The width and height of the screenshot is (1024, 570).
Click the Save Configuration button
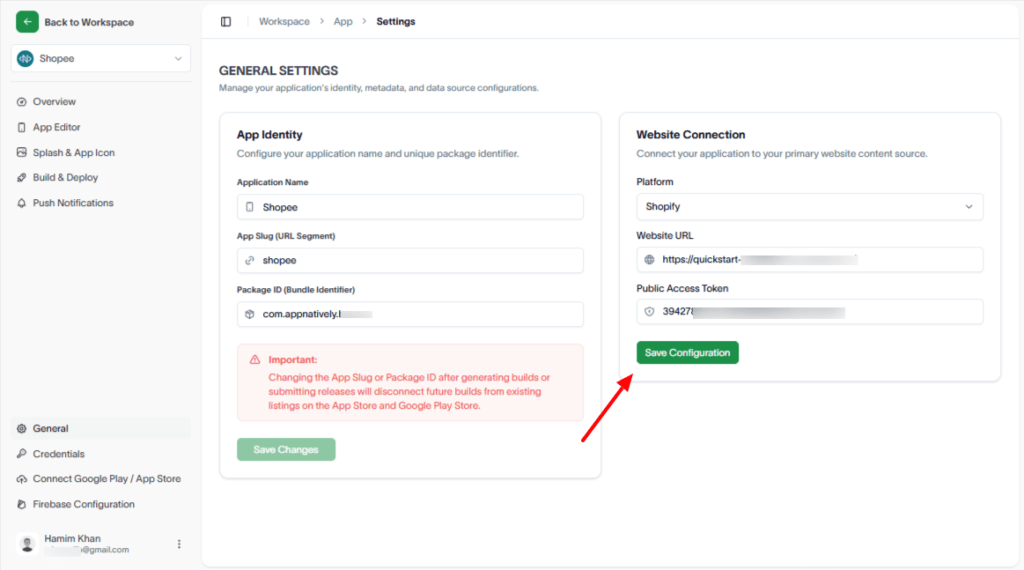pyautogui.click(x=687, y=353)
